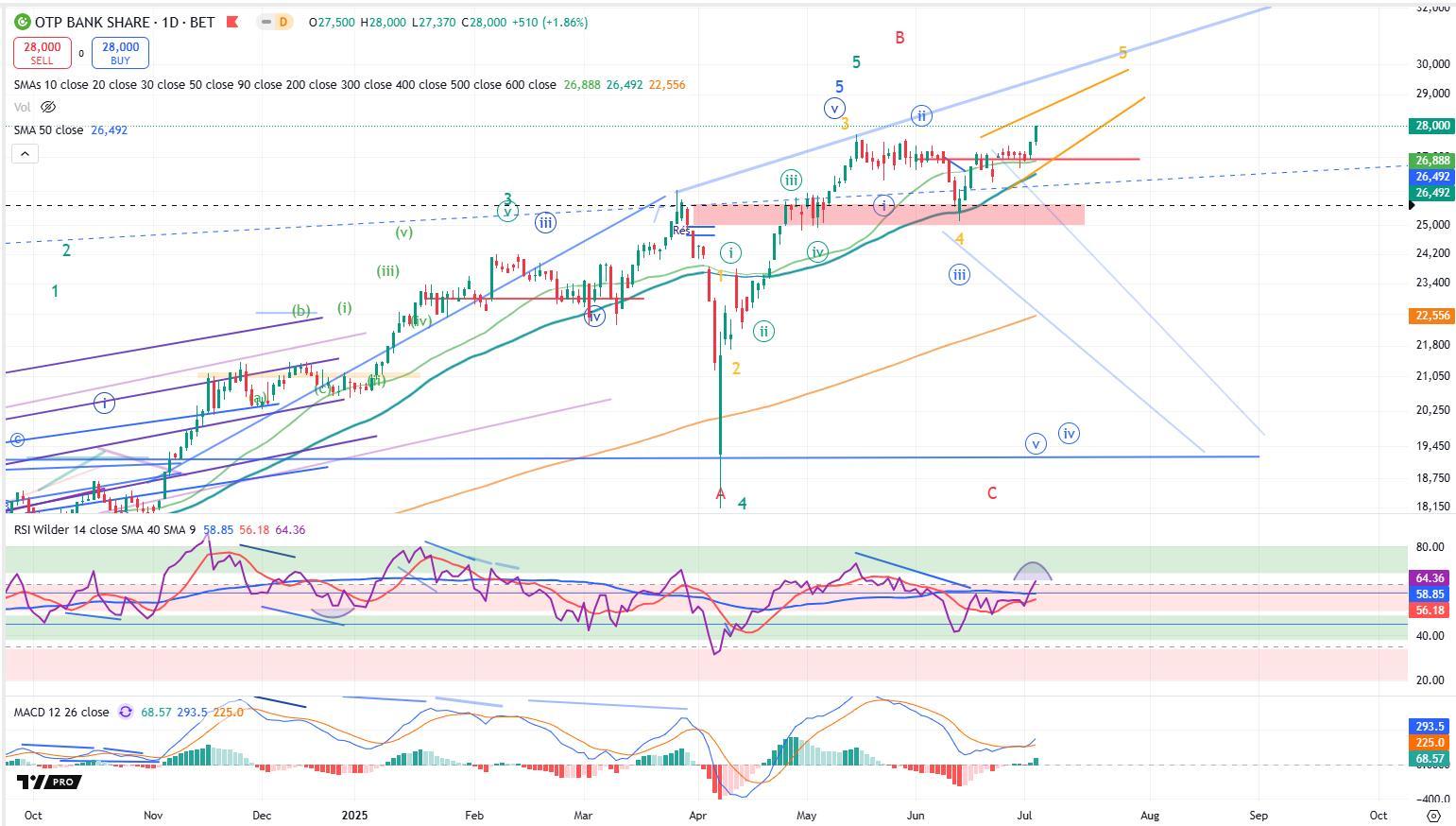This screenshot has height=826, width=1456.
Task: Click the 2025 year label on time axis
Action: pyautogui.click(x=354, y=815)
